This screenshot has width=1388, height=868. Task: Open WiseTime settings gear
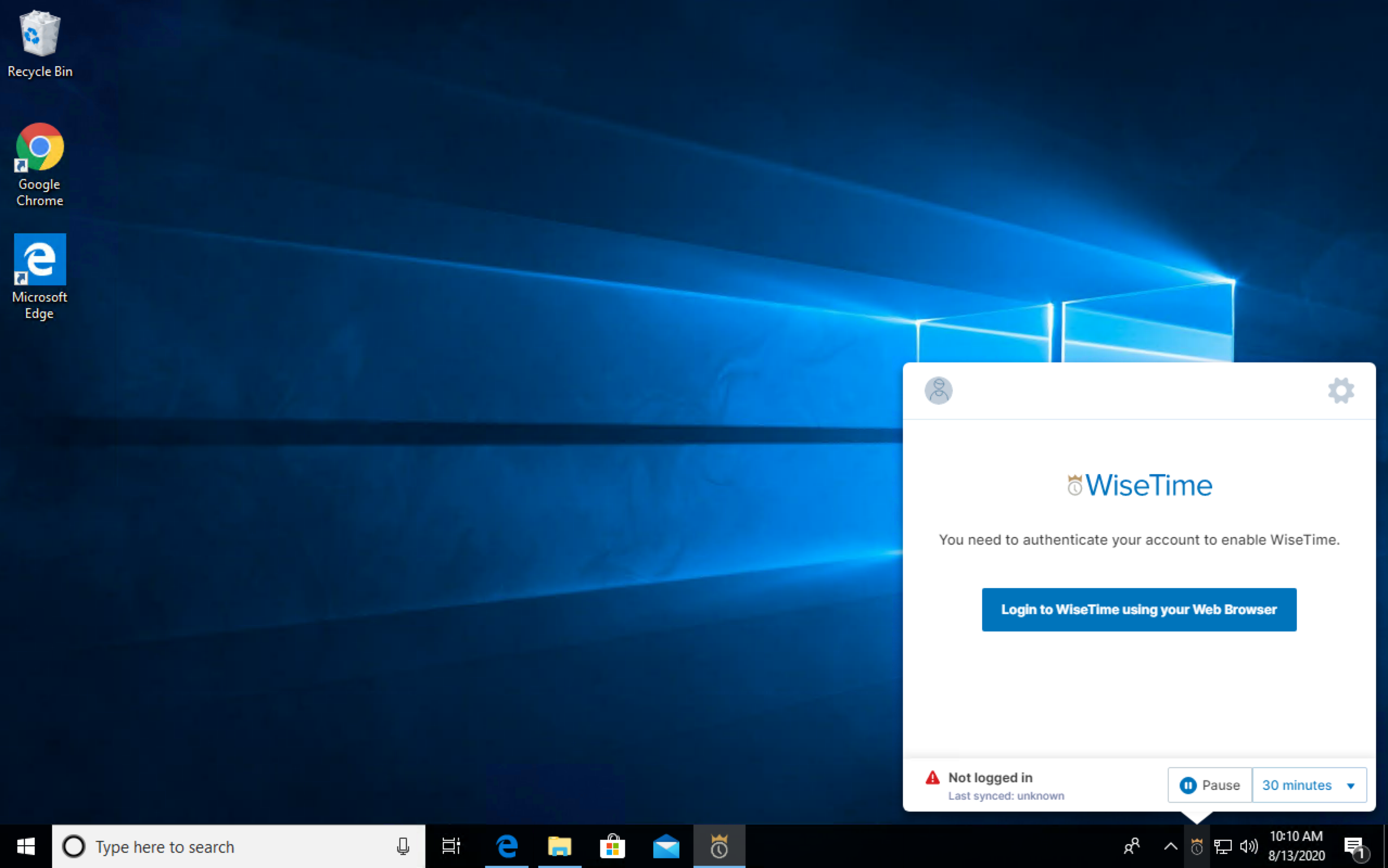[x=1341, y=391]
